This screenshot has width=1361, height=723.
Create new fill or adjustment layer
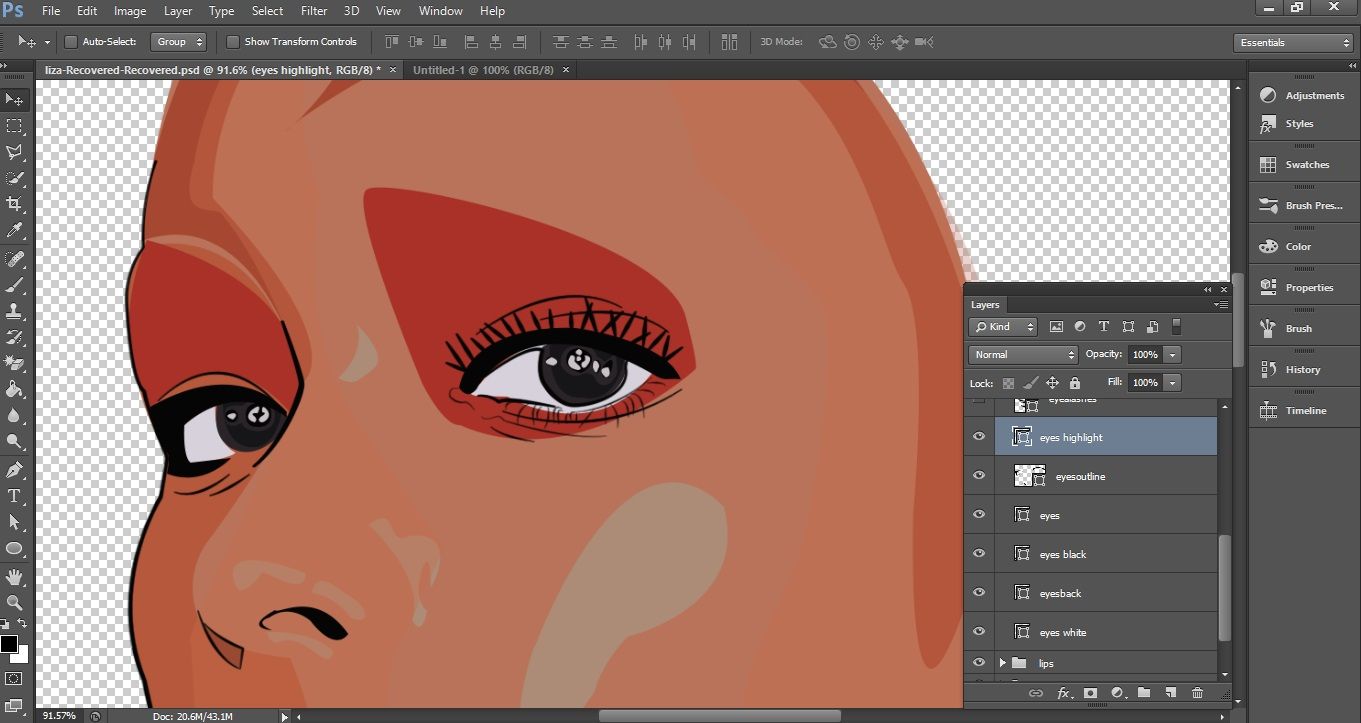(1117, 693)
